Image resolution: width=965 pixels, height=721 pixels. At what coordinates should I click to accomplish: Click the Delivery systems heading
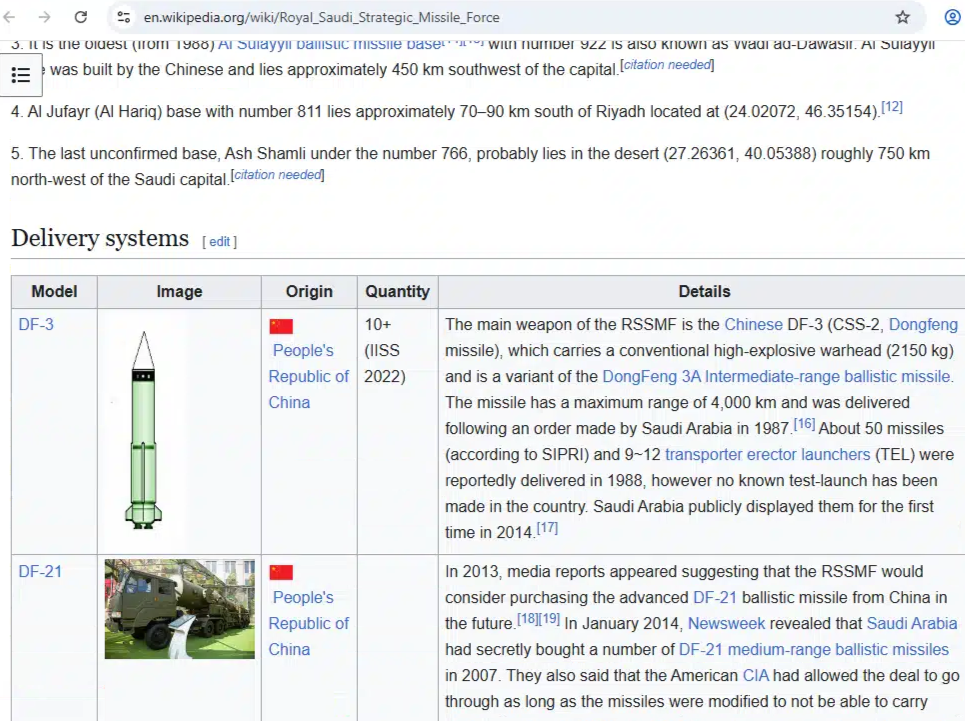click(x=100, y=238)
